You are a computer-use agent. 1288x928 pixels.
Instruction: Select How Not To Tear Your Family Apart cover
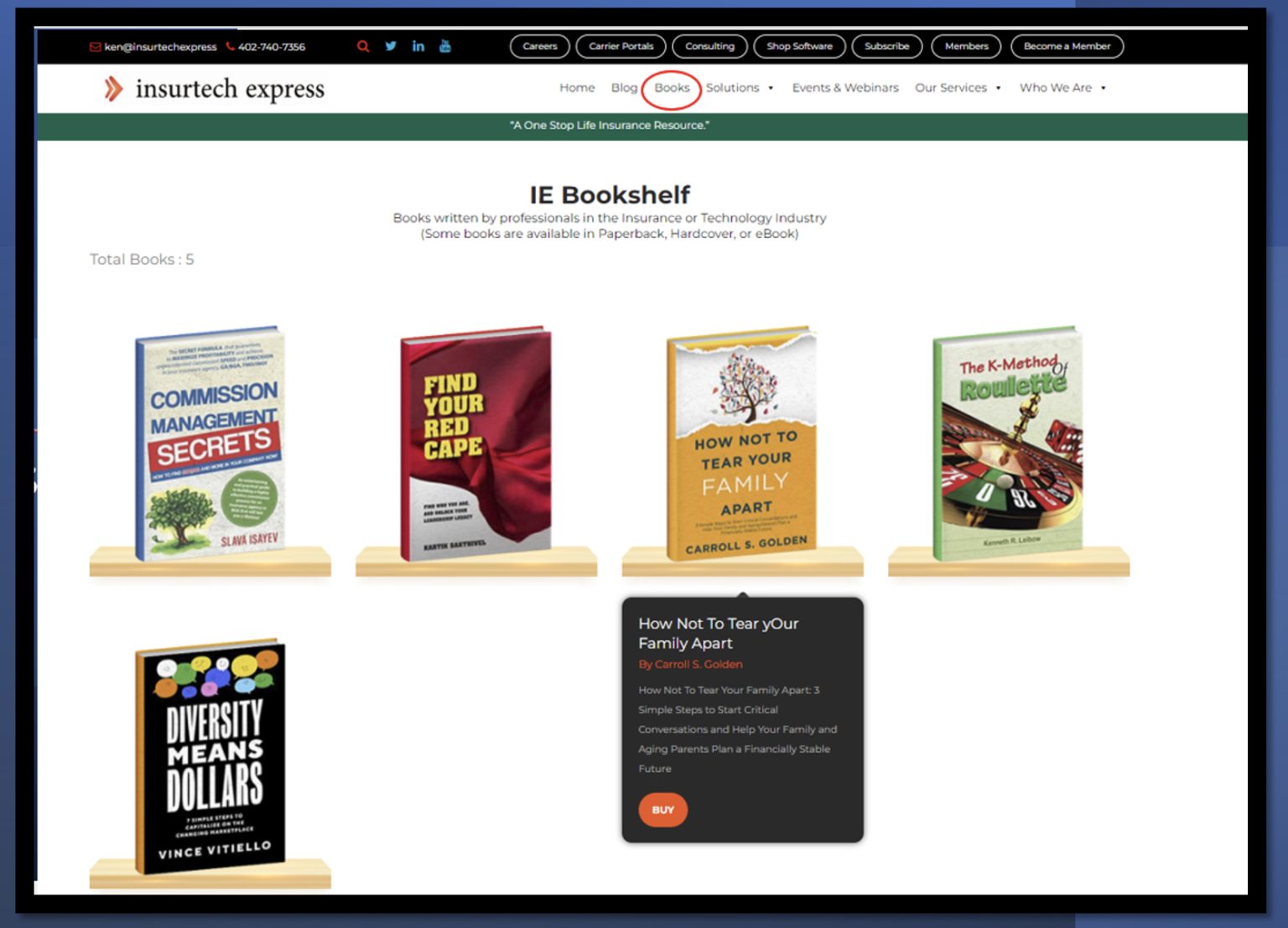741,443
